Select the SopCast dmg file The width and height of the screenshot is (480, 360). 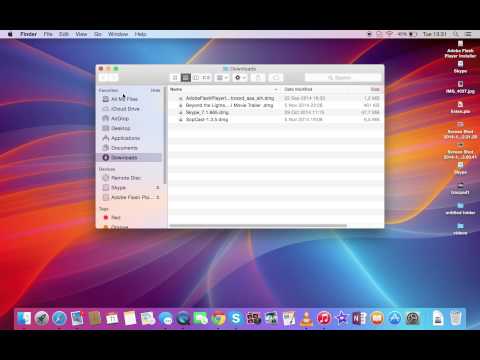[x=275, y=119]
